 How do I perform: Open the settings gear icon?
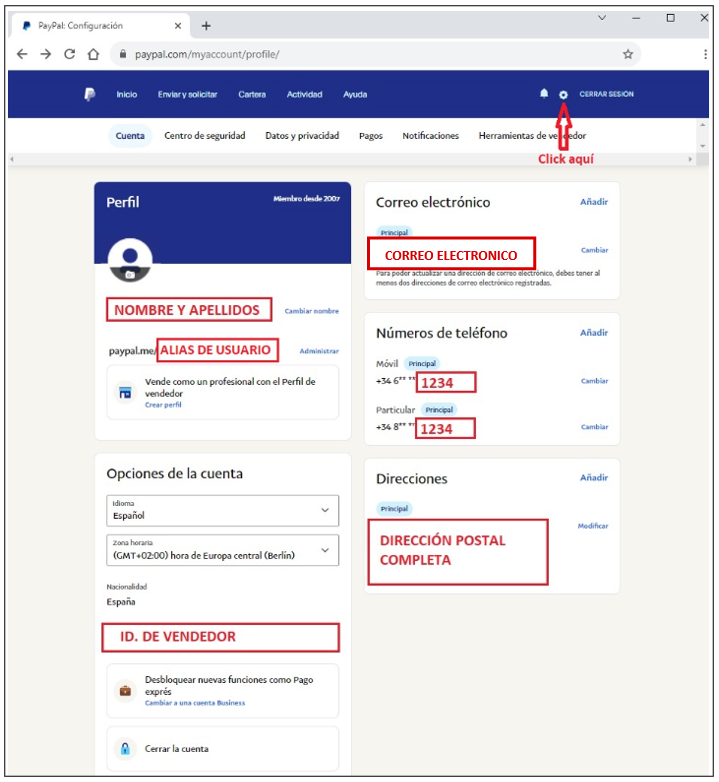[x=563, y=94]
